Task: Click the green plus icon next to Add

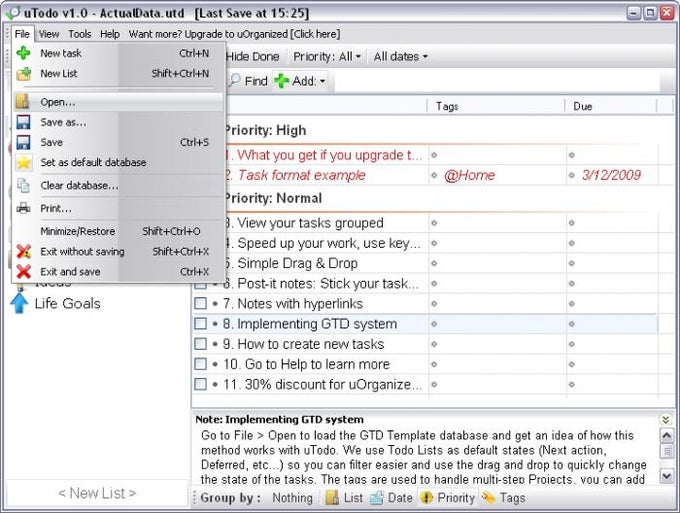Action: pos(281,81)
